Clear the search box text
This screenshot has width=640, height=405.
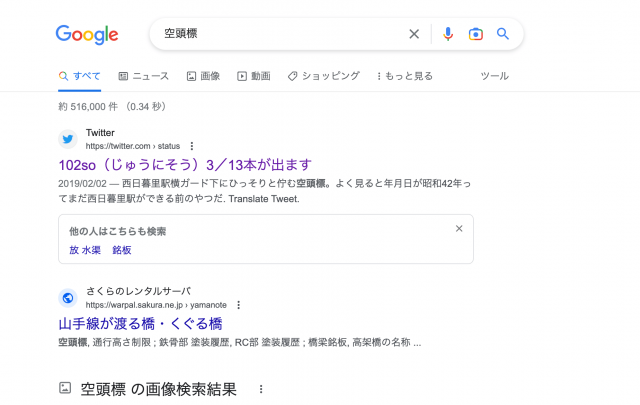pyautogui.click(x=414, y=34)
